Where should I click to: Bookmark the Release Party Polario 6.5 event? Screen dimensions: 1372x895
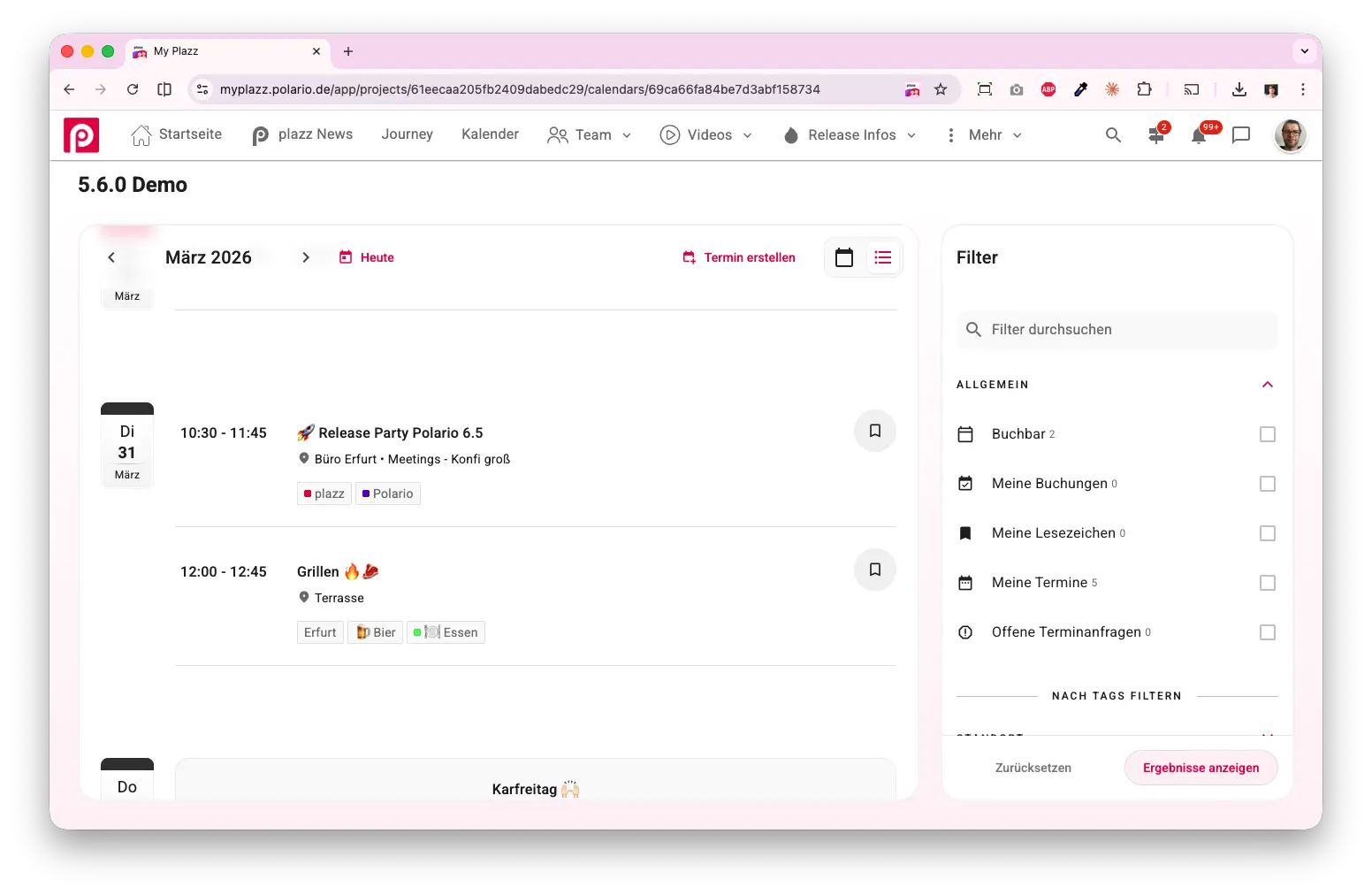tap(874, 431)
